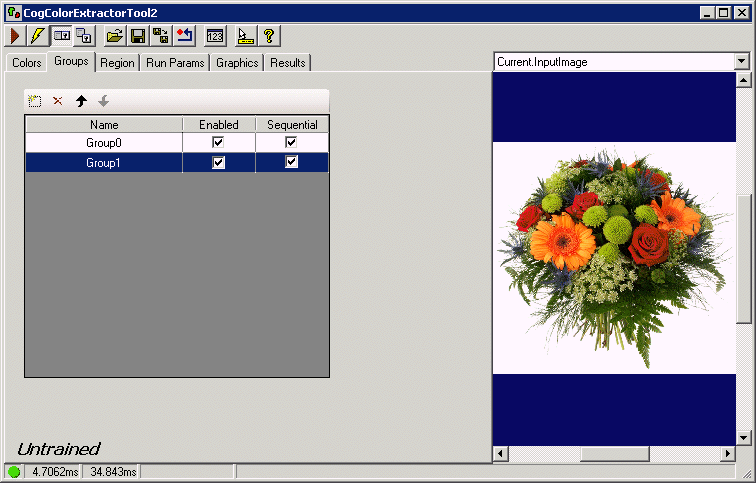This screenshot has height=483, width=756.
Task: Click the Run tool play icon
Action: pyautogui.click(x=15, y=36)
